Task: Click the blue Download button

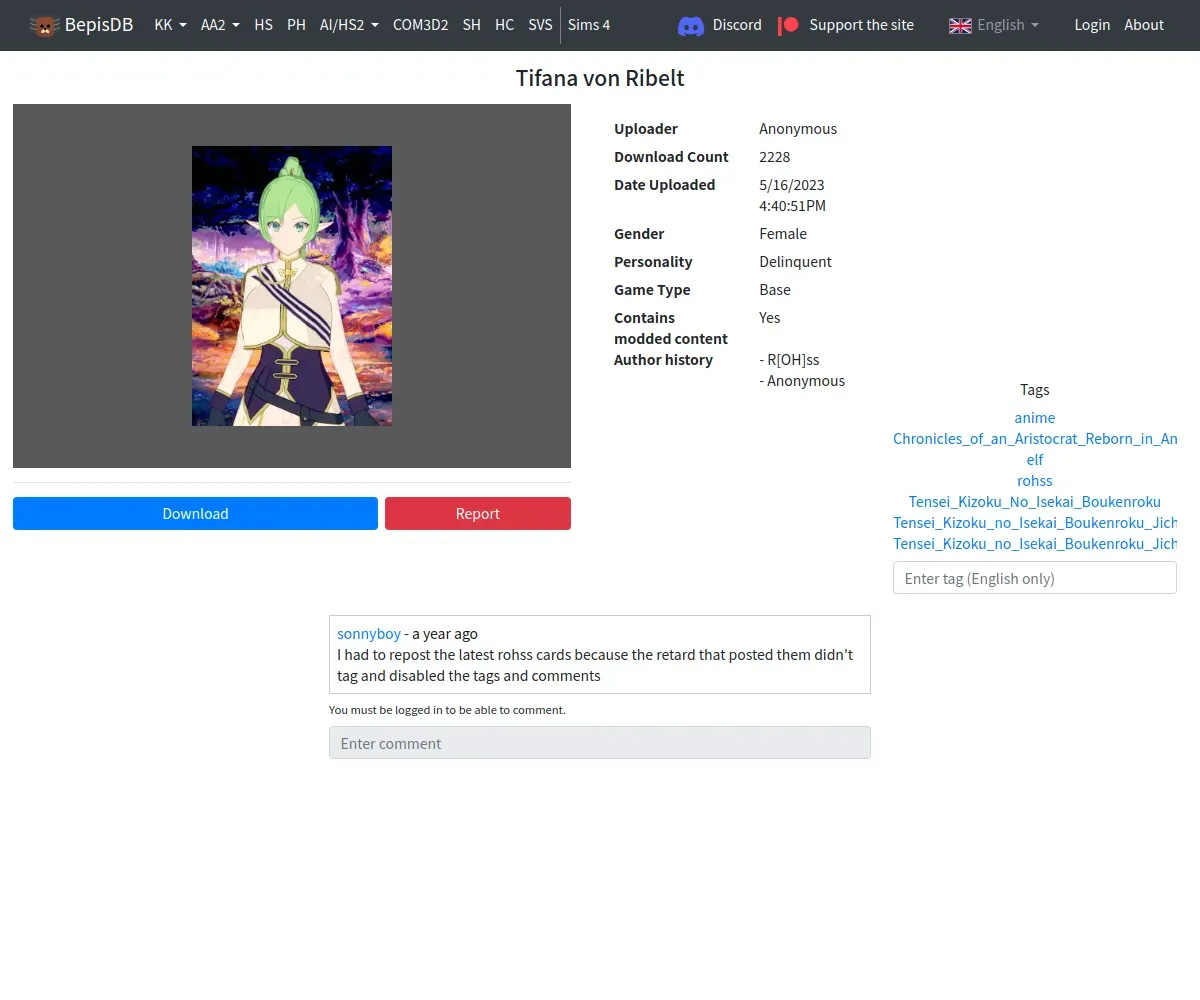Action: [195, 513]
